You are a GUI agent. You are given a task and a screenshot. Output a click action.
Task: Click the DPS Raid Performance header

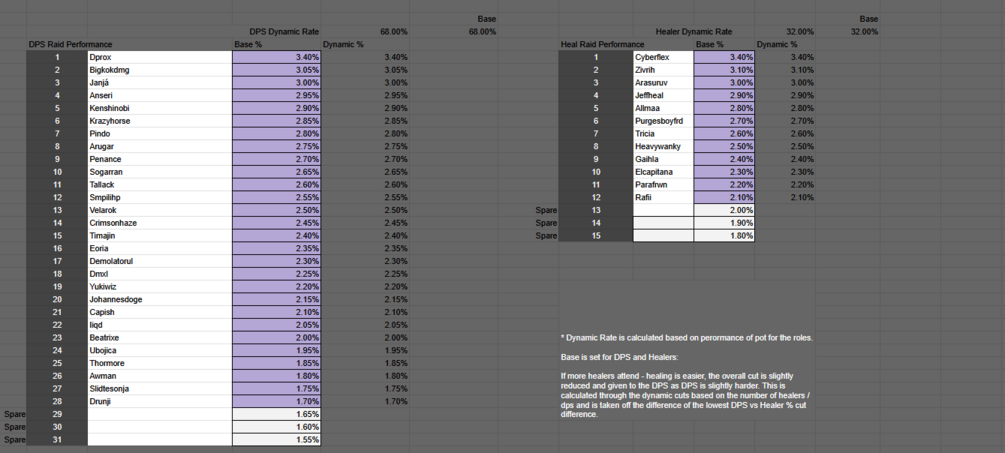coord(71,44)
